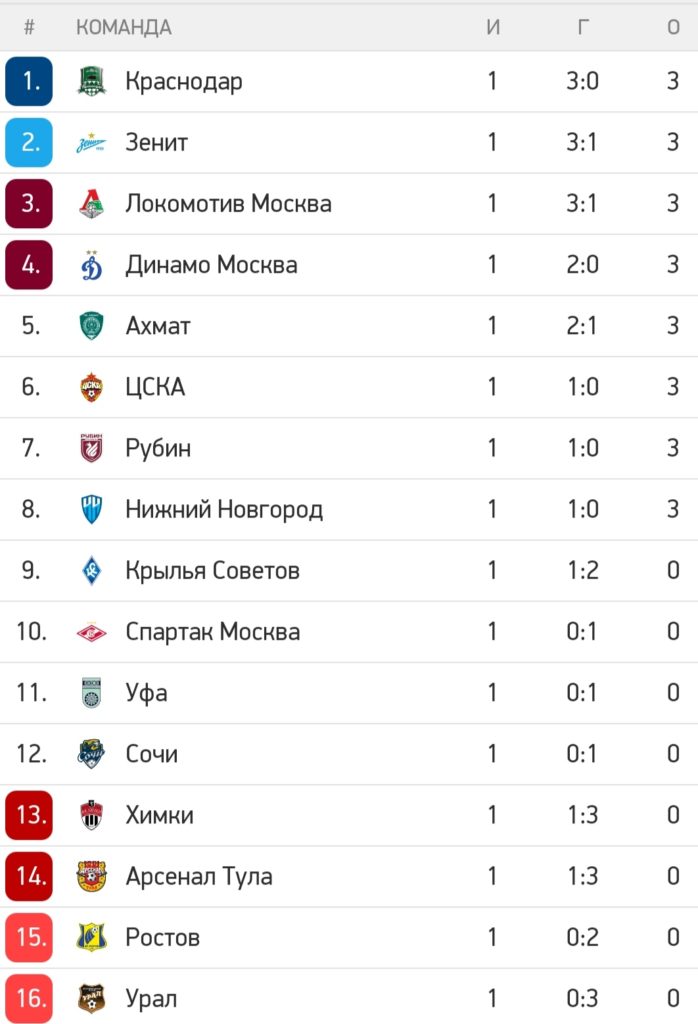Select the Рубин team name
Viewport: 698px width, 1024px height.
(158, 448)
